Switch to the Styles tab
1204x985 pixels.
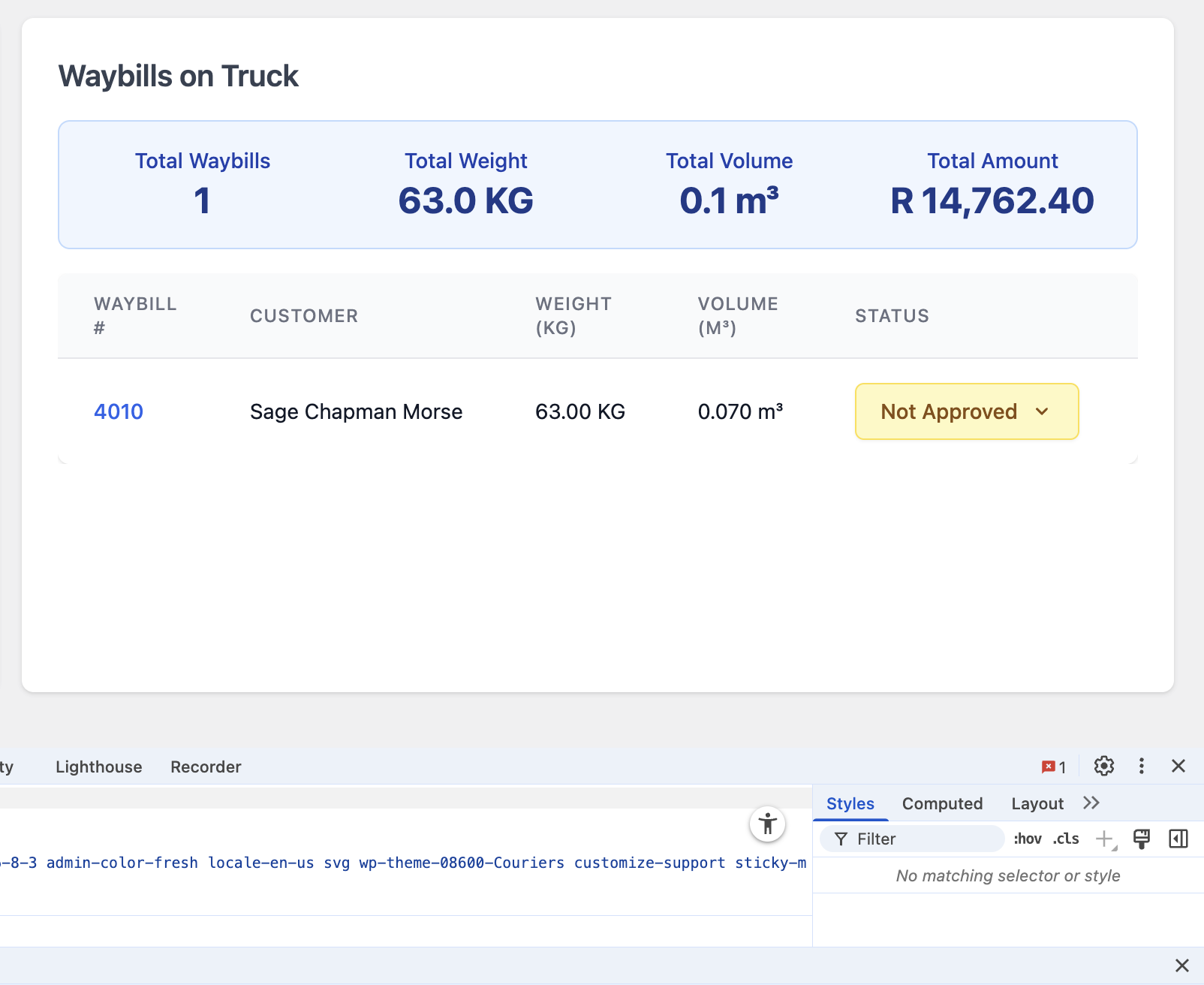[850, 803]
